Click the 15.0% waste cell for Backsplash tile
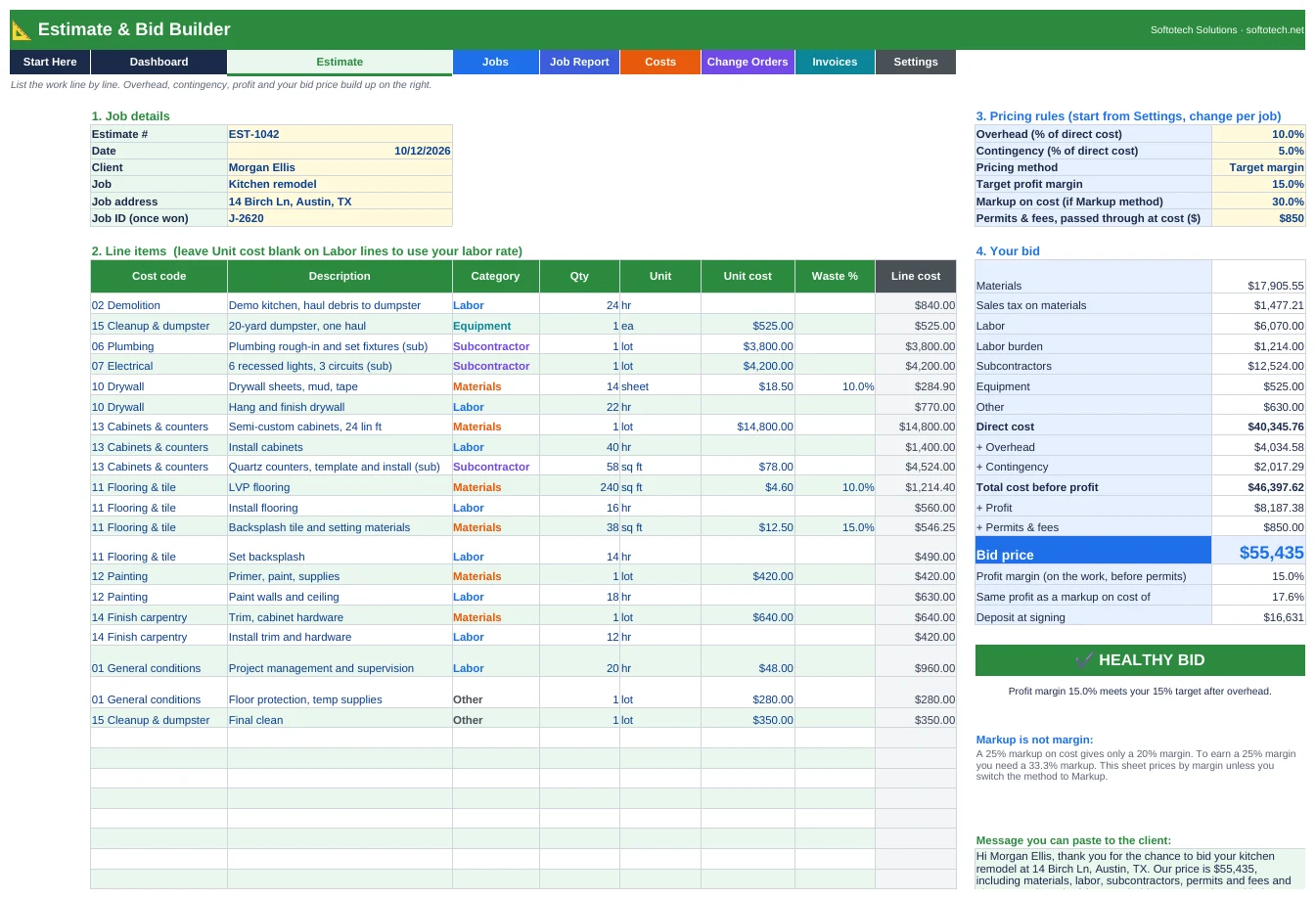Viewport: 1316px width, 899px height. pos(835,527)
